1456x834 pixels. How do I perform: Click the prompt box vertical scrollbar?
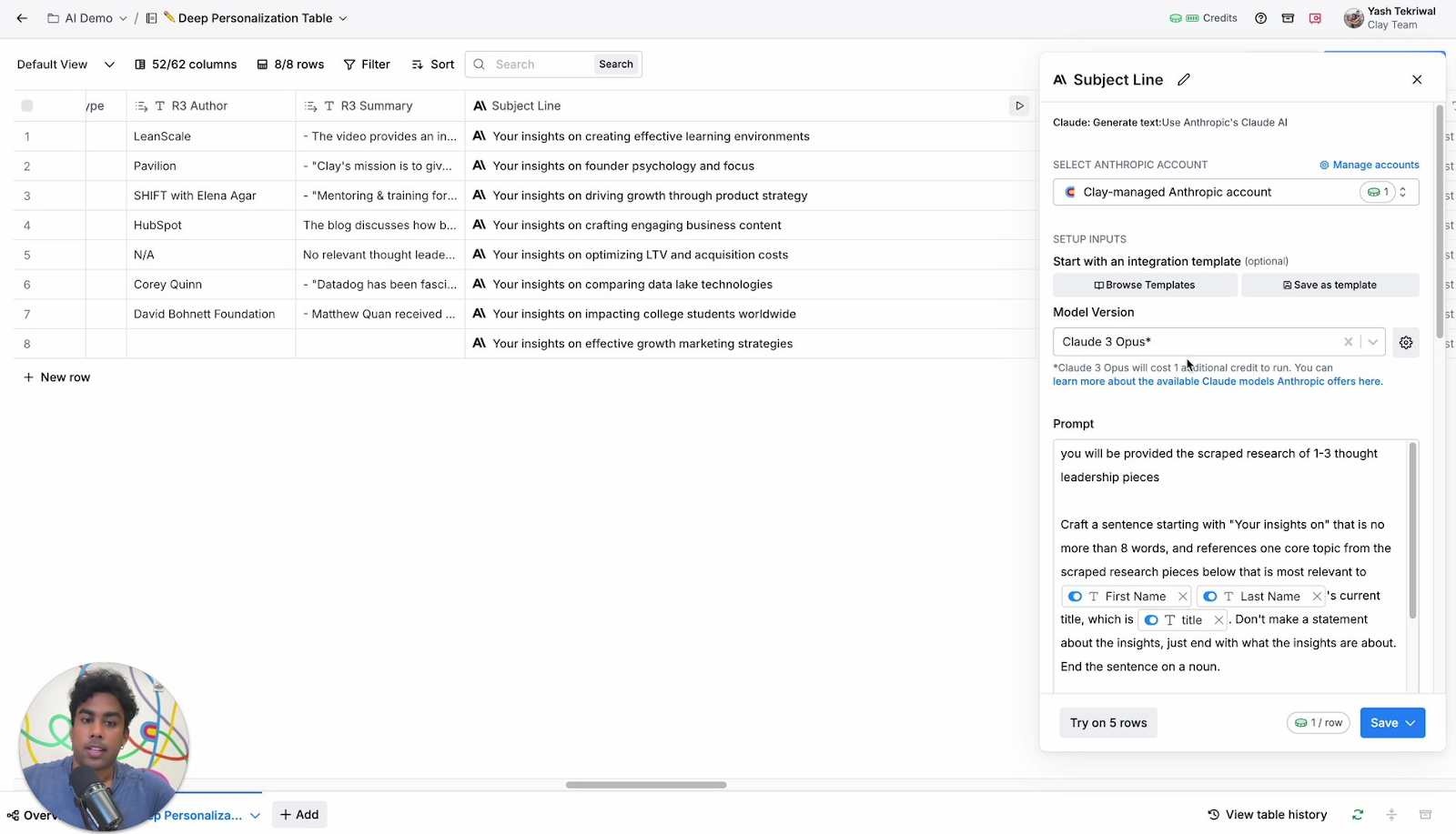[x=1412, y=530]
